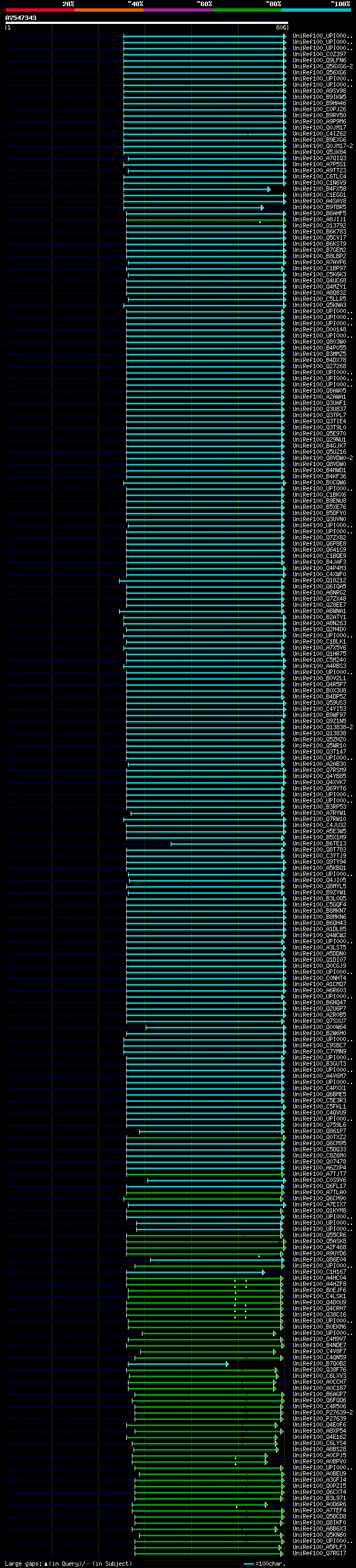Select label UniRef100_A7QIQ3

(x=319, y=159)
